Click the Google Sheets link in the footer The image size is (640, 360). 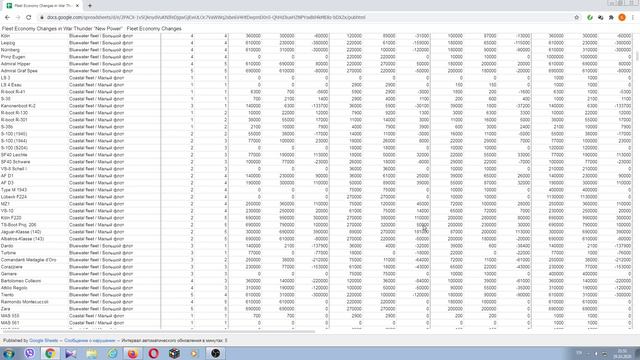[x=43, y=340]
